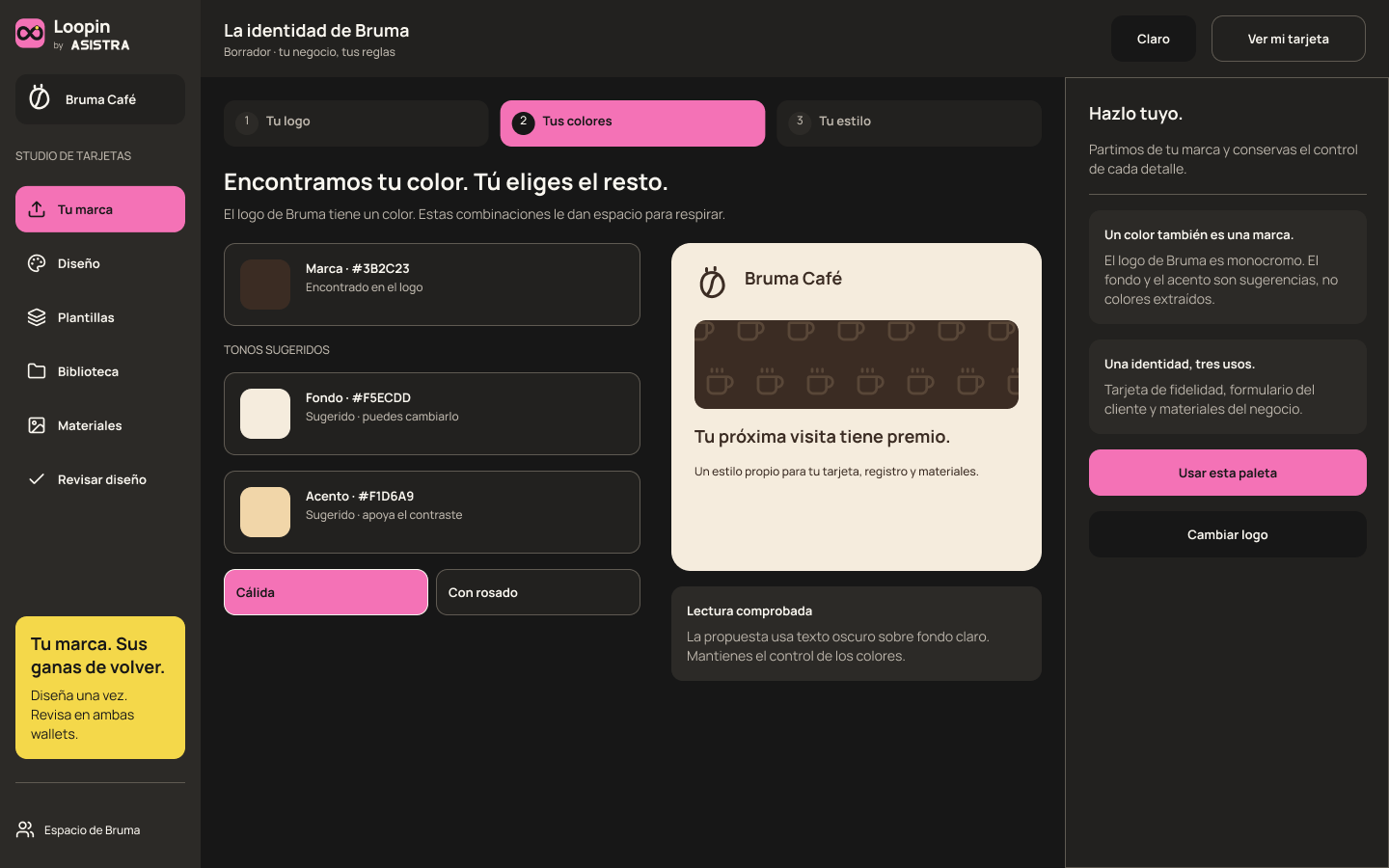Click the Marca #3B2C23 color swatch

[265, 285]
